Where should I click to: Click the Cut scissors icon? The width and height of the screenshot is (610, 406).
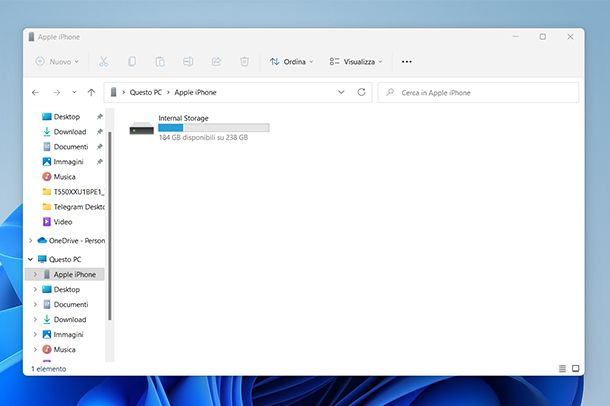[103, 61]
